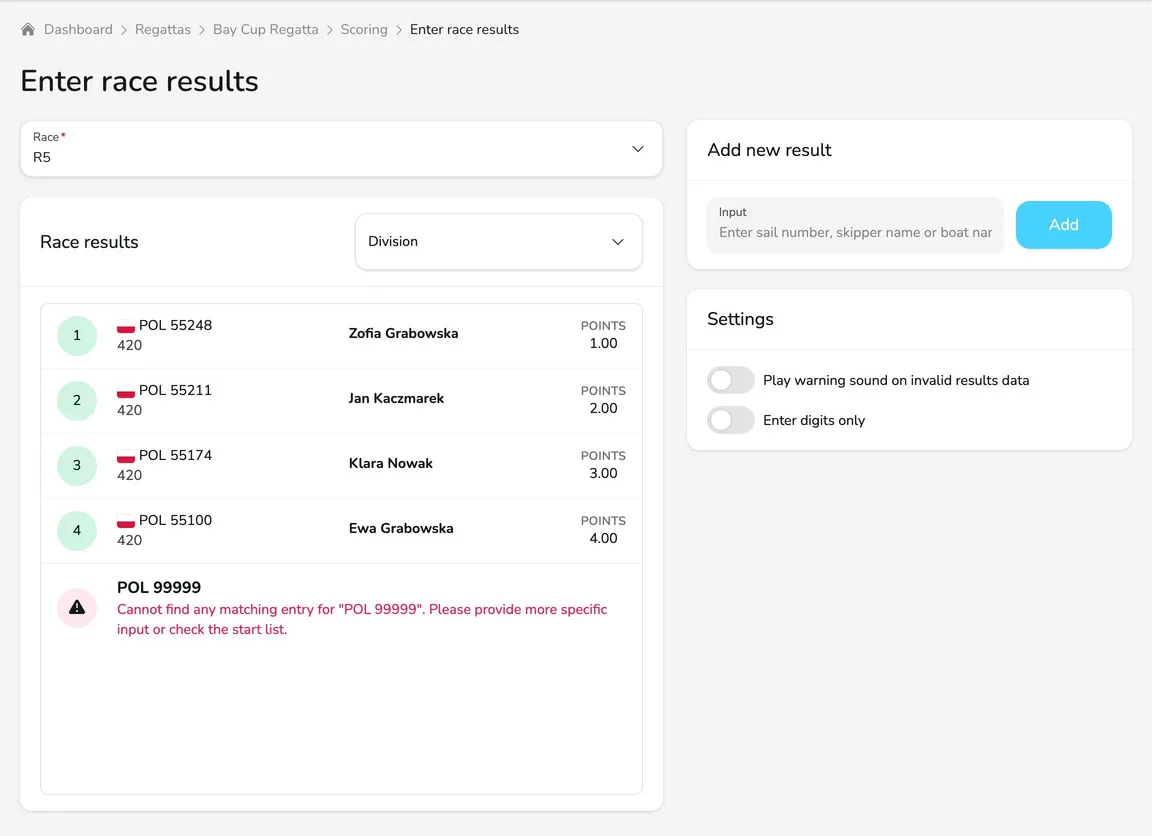
Task: Select sail number POL 55211
Action: [x=175, y=390]
